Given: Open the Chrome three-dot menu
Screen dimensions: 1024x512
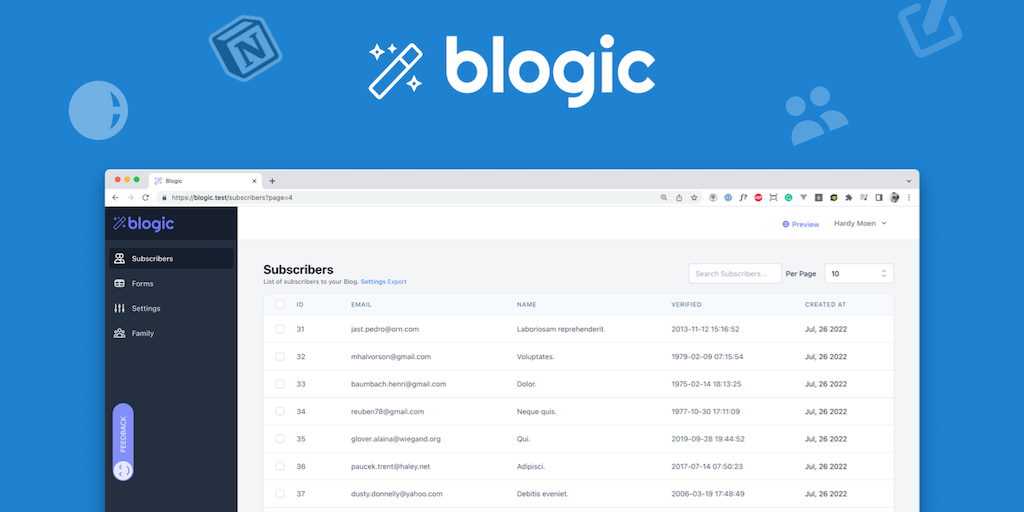Looking at the screenshot, I should point(909,197).
